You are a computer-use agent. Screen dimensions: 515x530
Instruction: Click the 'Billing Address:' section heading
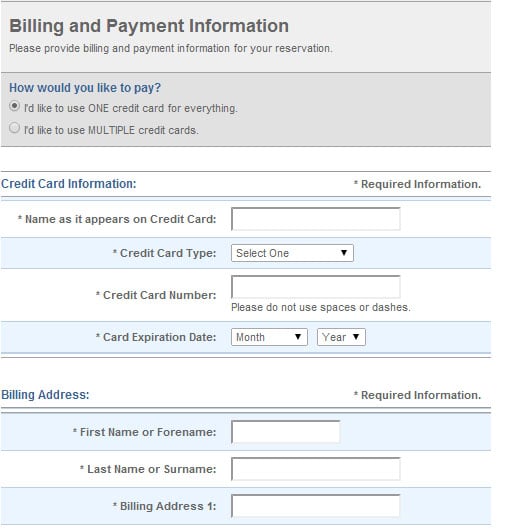tap(45, 395)
